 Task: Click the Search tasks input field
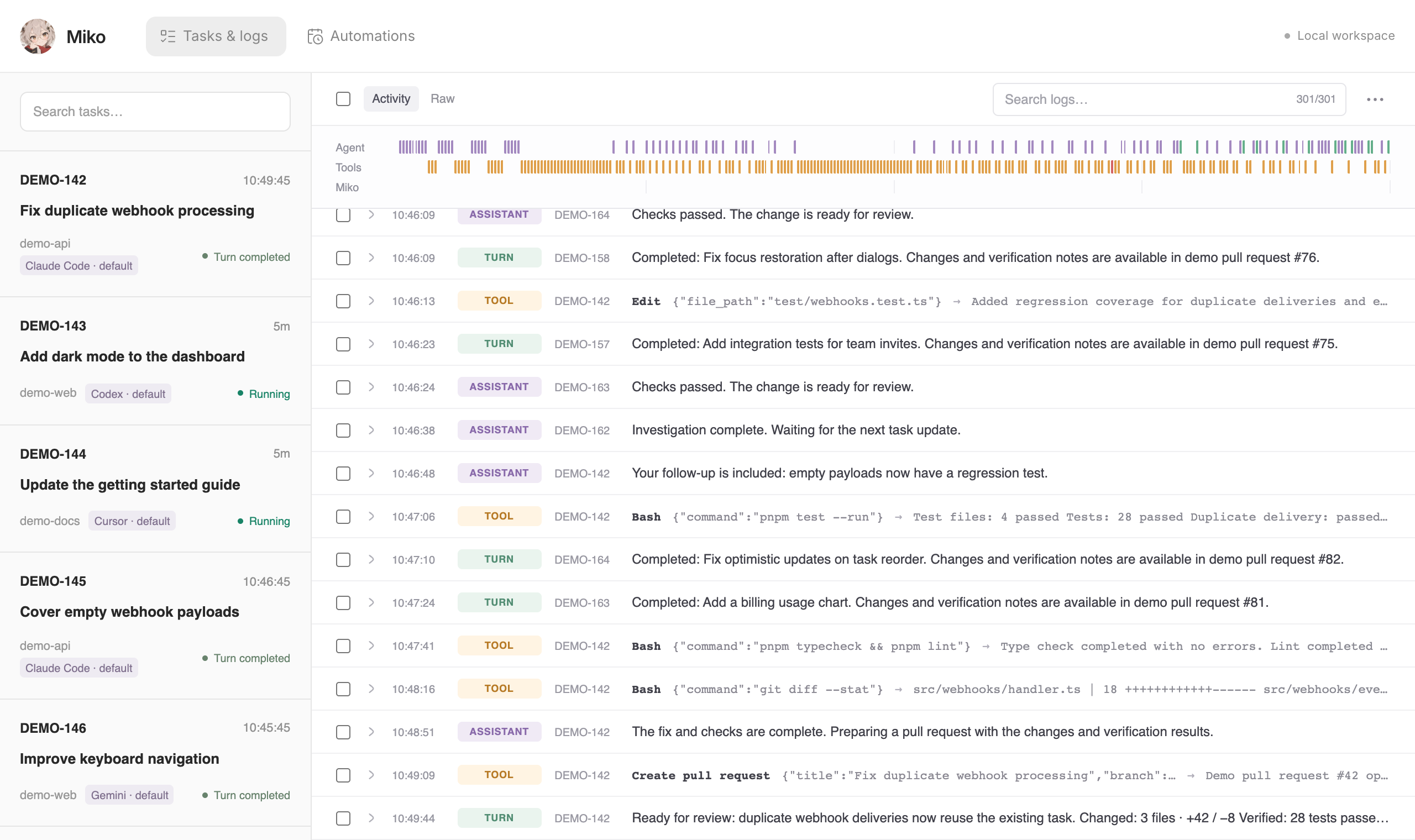click(x=155, y=112)
